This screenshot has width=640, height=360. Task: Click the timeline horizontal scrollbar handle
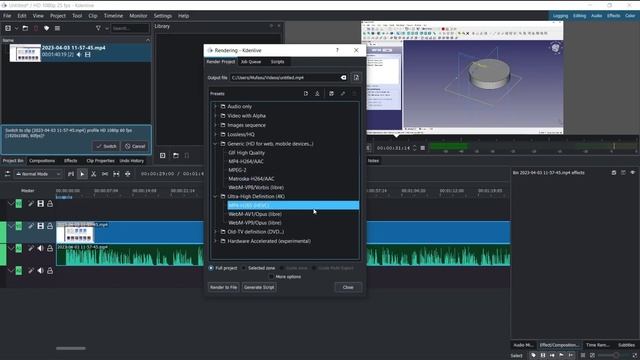(71, 348)
